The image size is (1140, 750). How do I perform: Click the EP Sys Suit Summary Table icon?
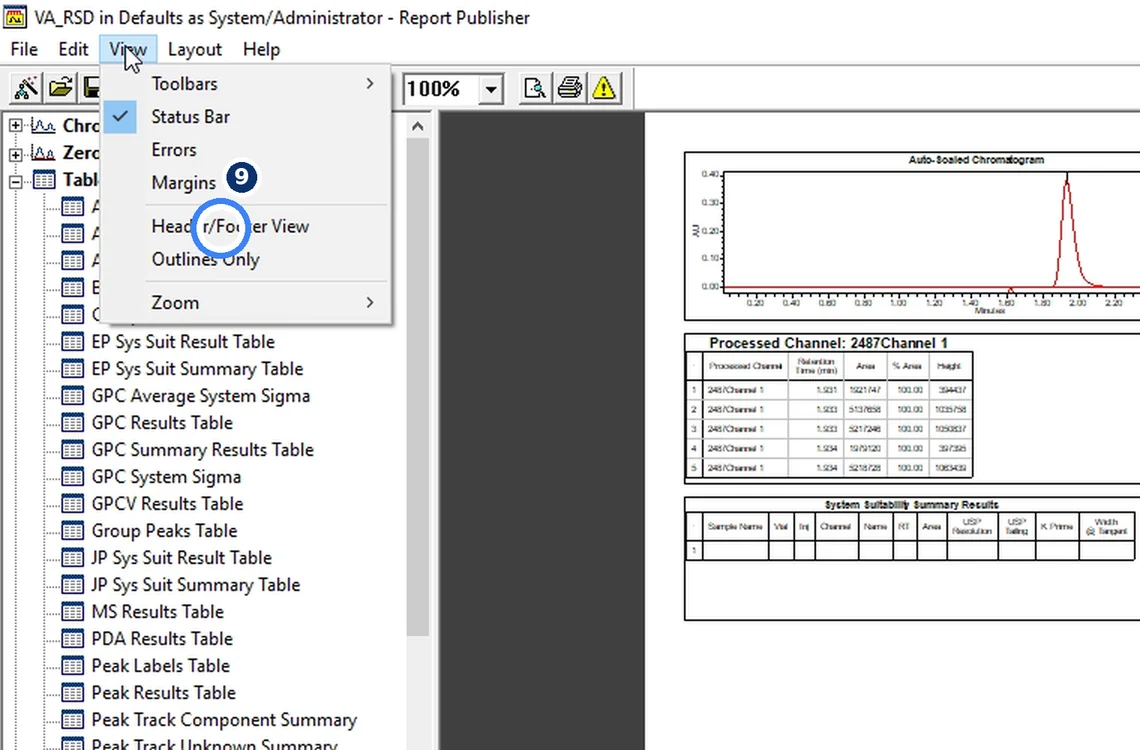click(x=72, y=368)
